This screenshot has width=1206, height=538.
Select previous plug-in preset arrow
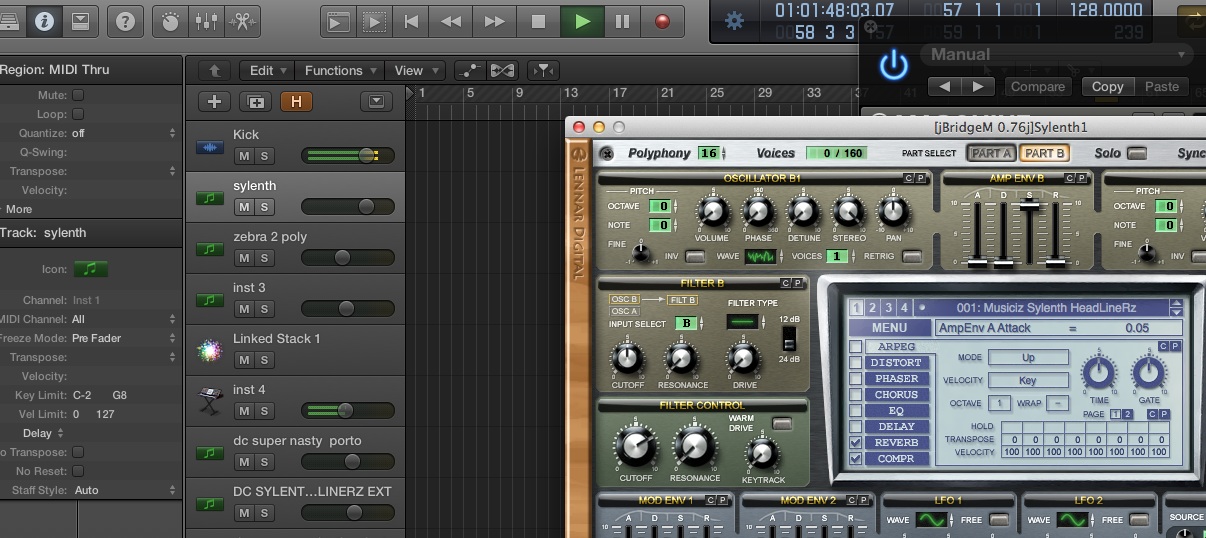(x=945, y=87)
